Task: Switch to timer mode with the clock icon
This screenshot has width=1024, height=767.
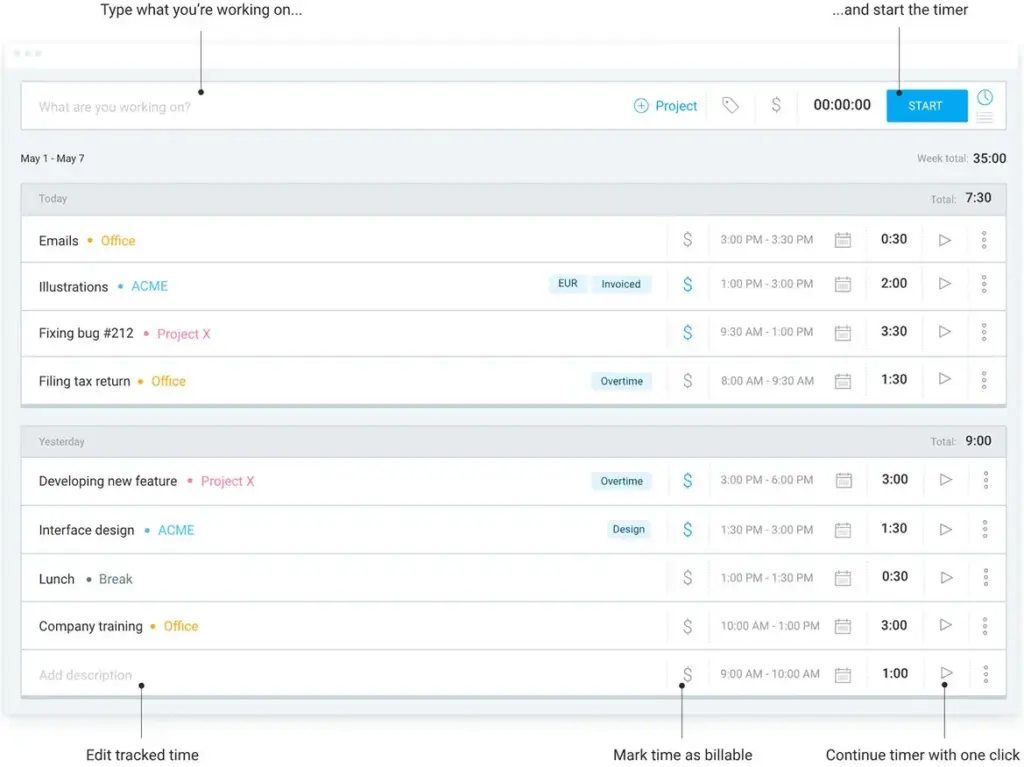Action: (985, 97)
